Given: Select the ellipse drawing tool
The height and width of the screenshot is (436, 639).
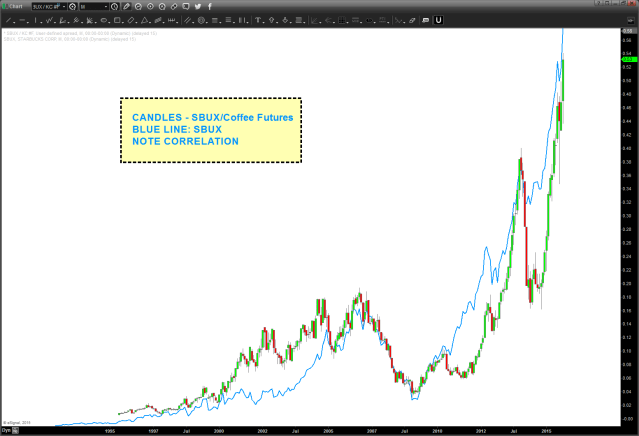Looking at the screenshot, I should [104, 20].
